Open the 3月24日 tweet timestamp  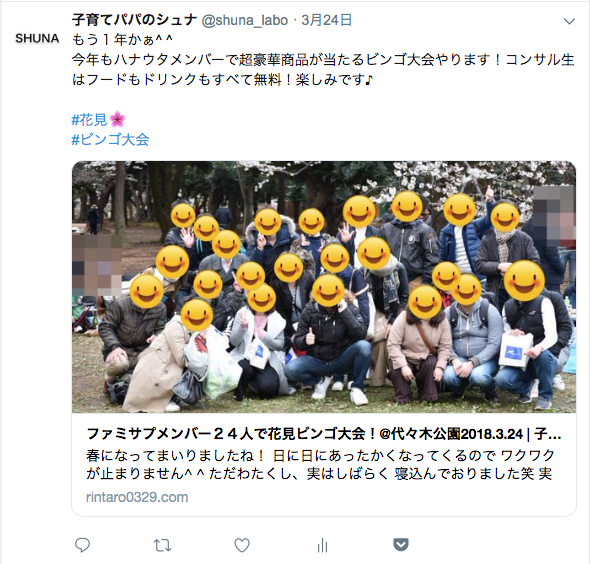327,20
